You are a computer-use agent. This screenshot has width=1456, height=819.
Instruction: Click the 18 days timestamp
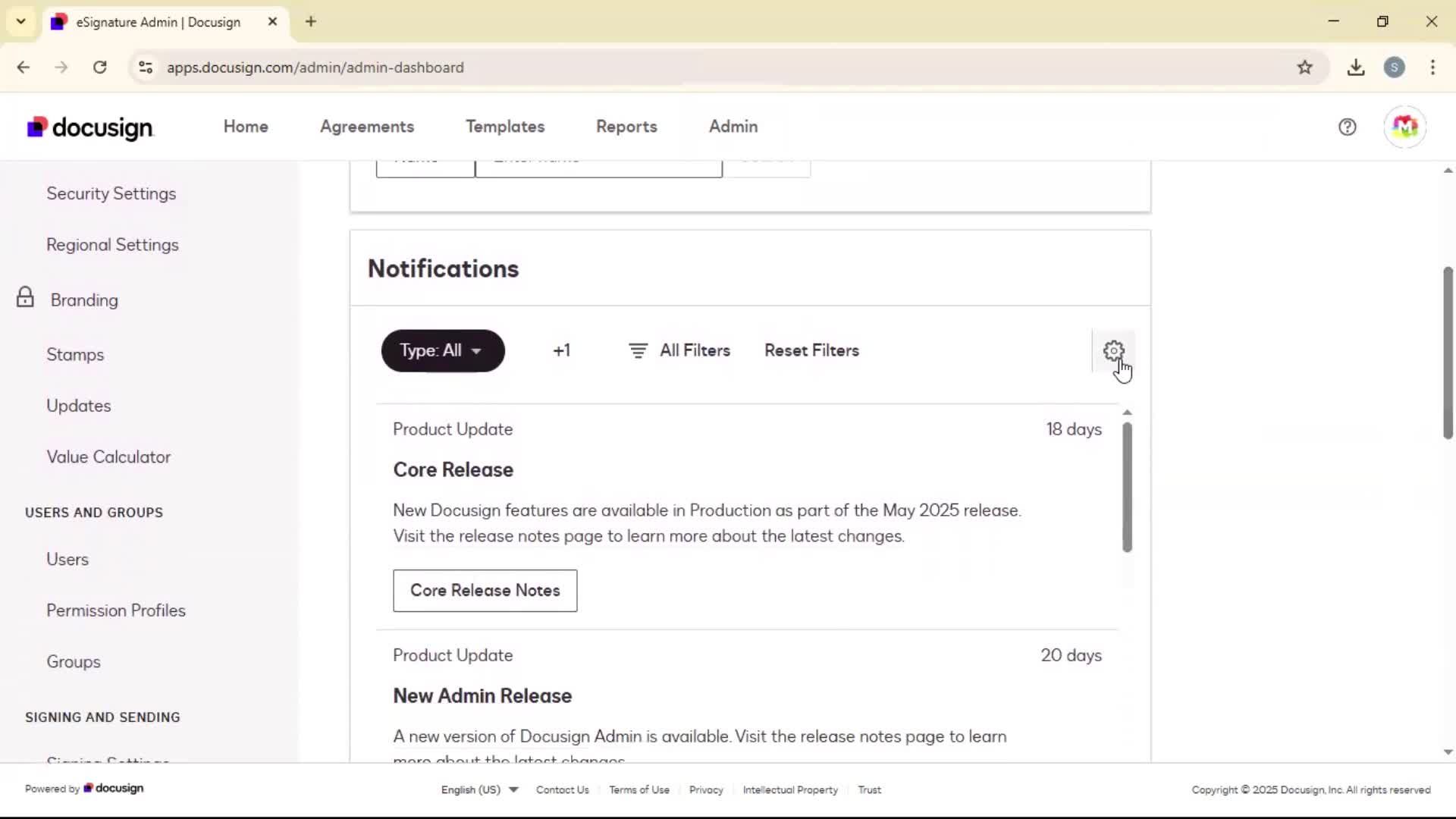click(x=1074, y=429)
